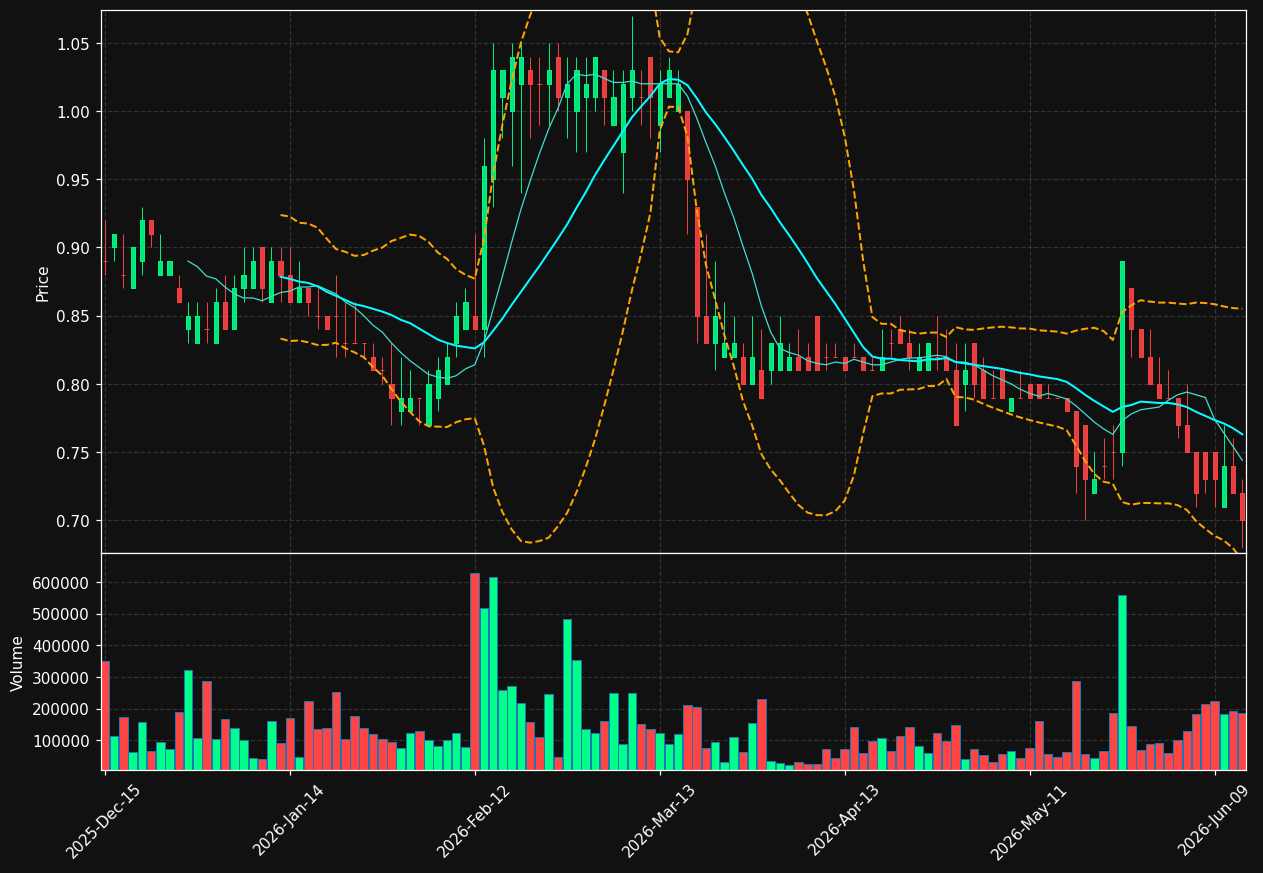Select the 0.90 price tick label
1263x873 pixels.
tap(74, 248)
